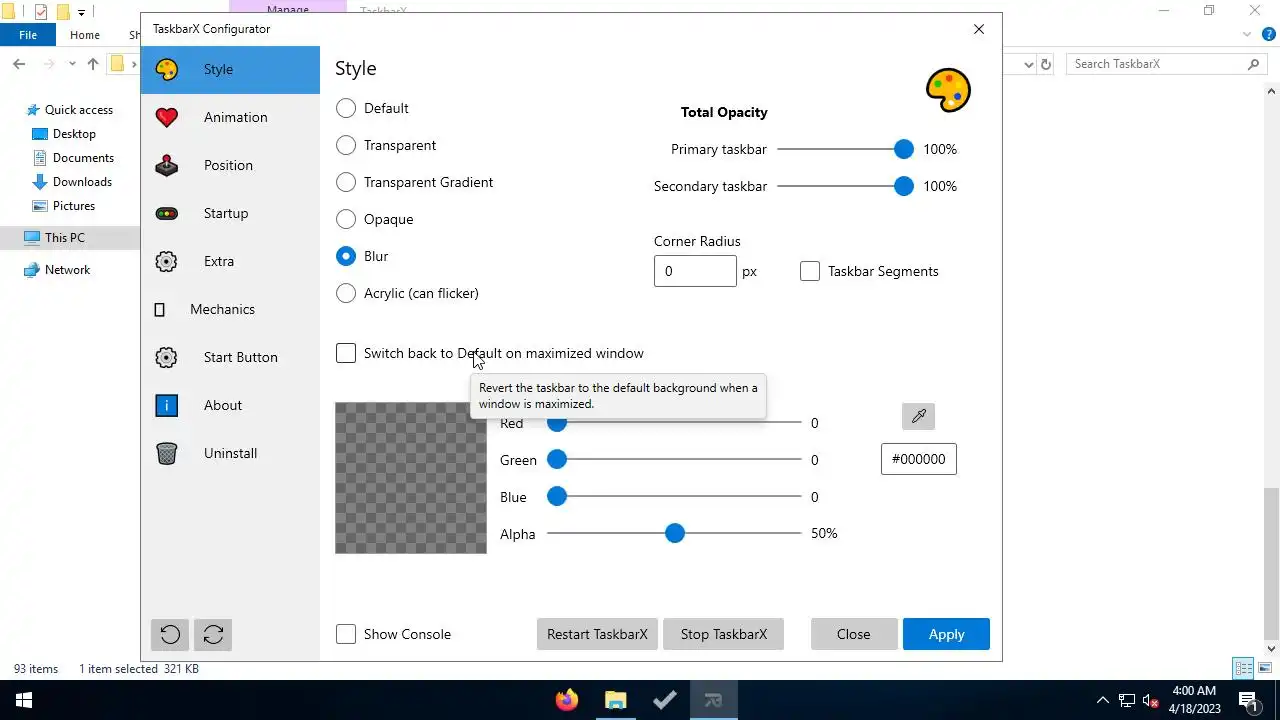The image size is (1280, 720).
Task: Click the paint palette icon at top right
Action: coord(948,90)
